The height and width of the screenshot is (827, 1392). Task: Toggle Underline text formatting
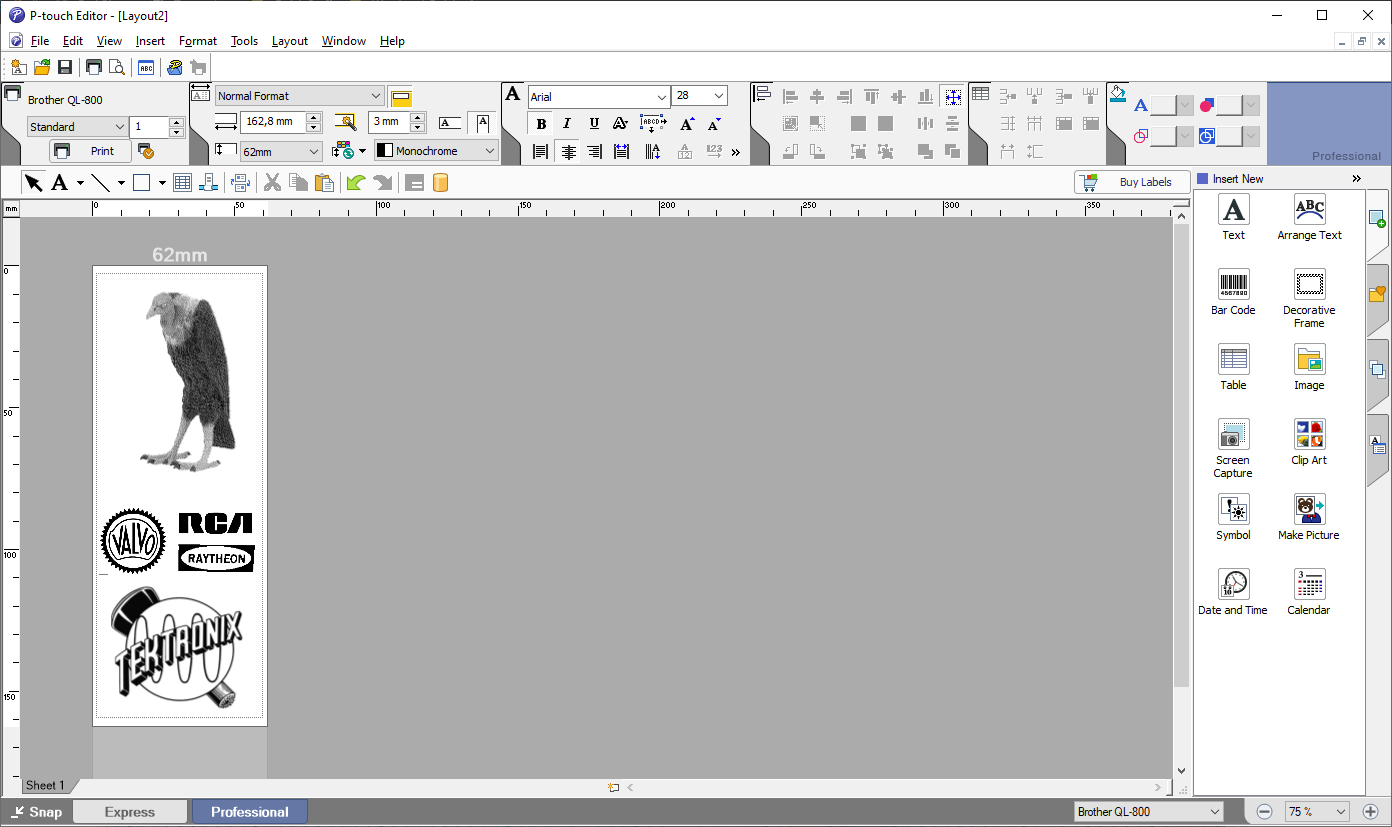point(594,124)
